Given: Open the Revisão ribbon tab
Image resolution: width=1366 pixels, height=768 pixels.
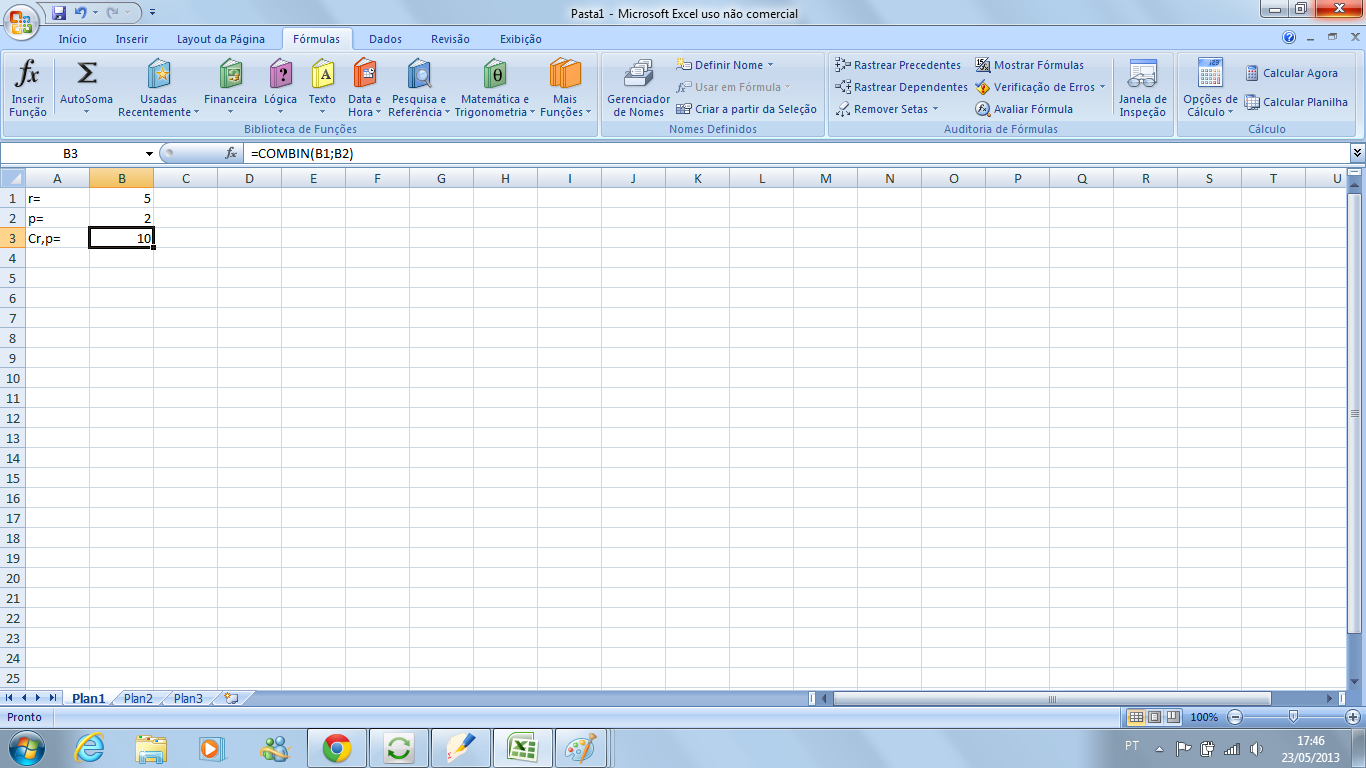Looking at the screenshot, I should click(x=450, y=39).
